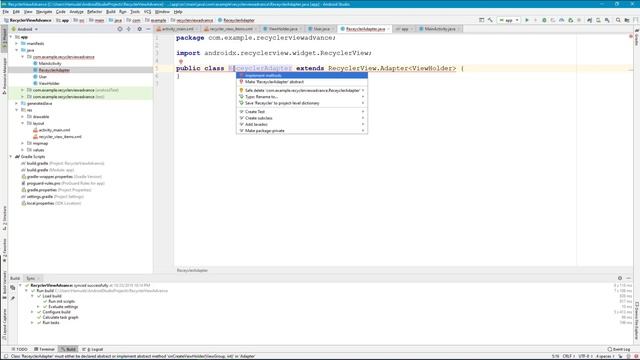The height and width of the screenshot is (360, 640).
Task: Open Project panel gear settings
Action: (140, 29)
